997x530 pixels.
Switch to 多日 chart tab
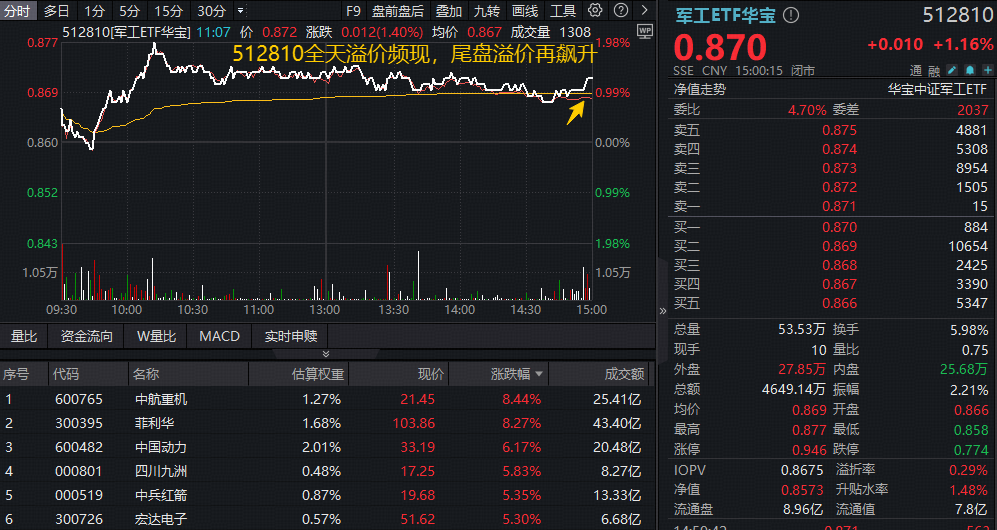[x=57, y=11]
